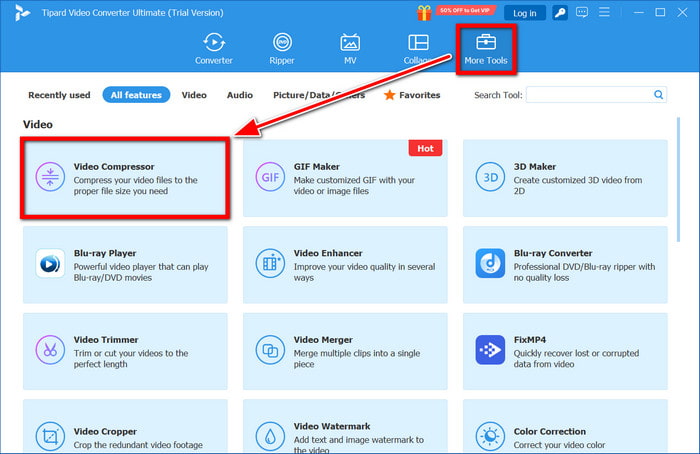Open Color Correction title text

click(550, 432)
